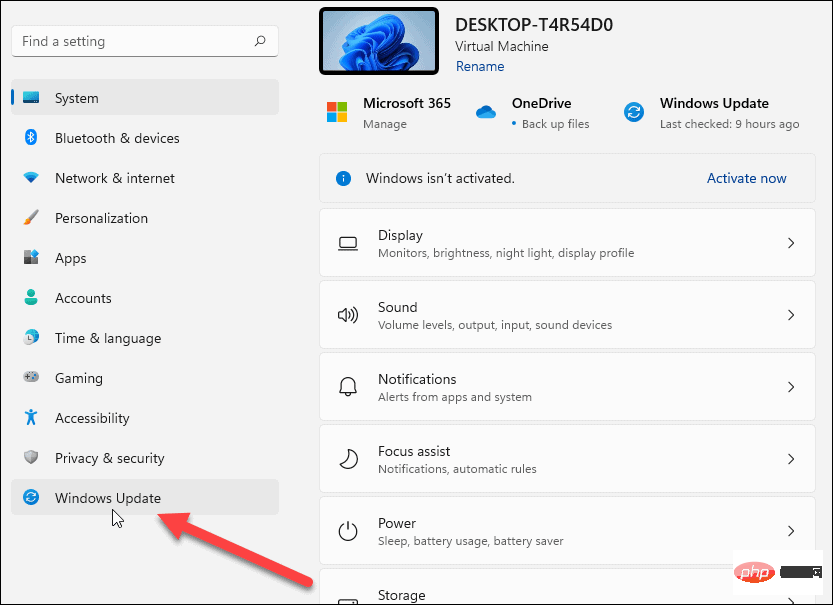Screen dimensions: 833x605
Task: Click the Power button icon
Action: click(x=348, y=531)
